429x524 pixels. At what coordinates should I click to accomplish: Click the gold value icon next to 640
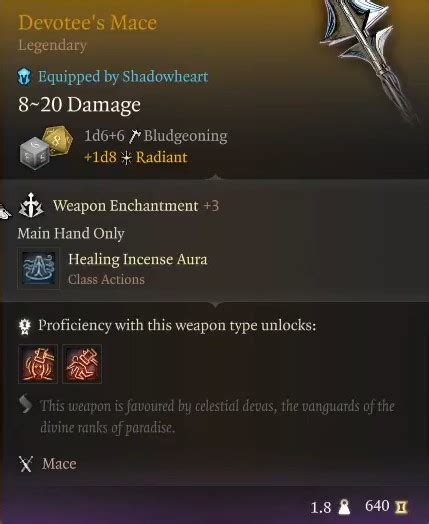[x=401, y=507]
